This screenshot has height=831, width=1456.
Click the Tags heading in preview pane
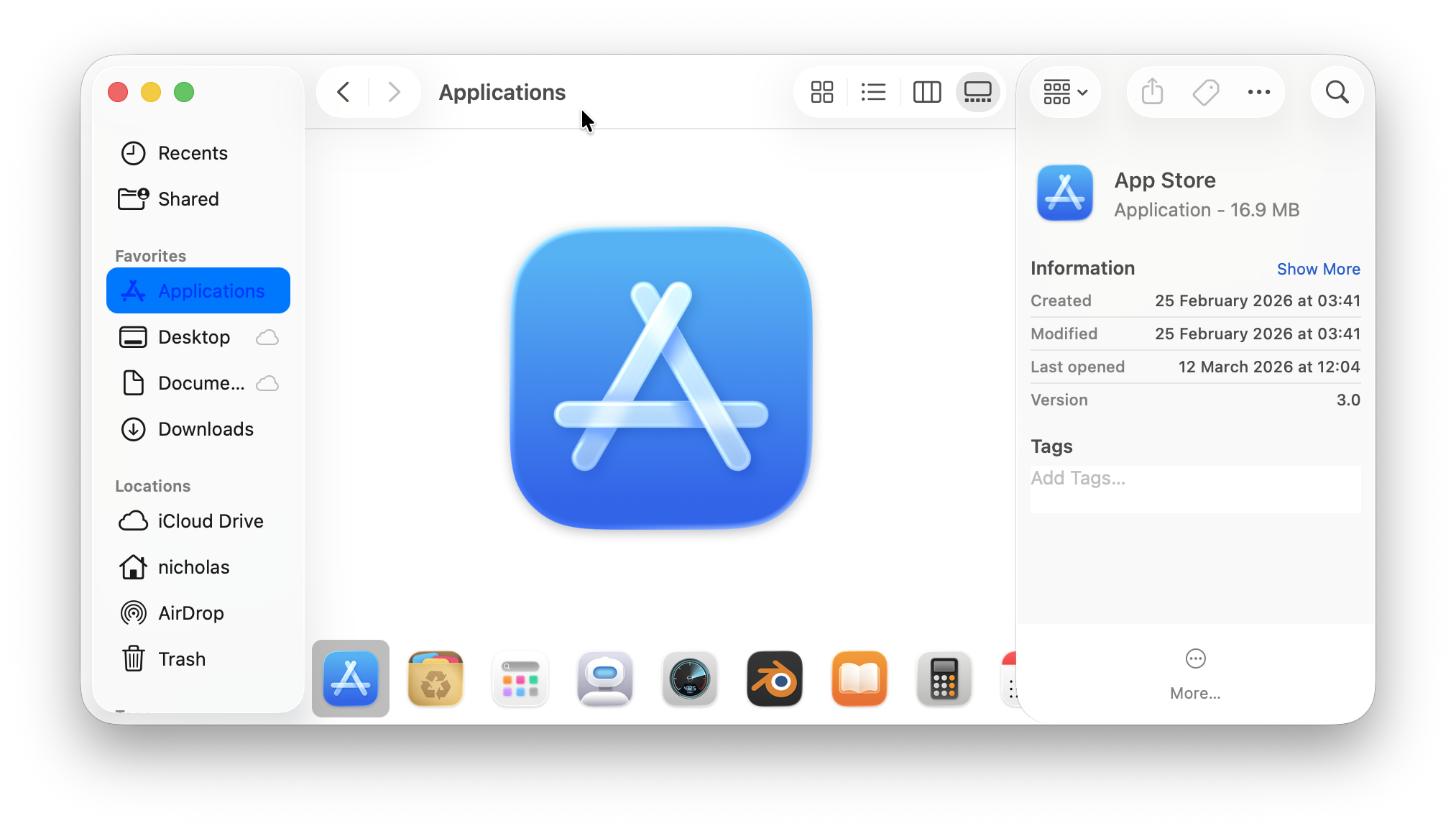pos(1051,446)
